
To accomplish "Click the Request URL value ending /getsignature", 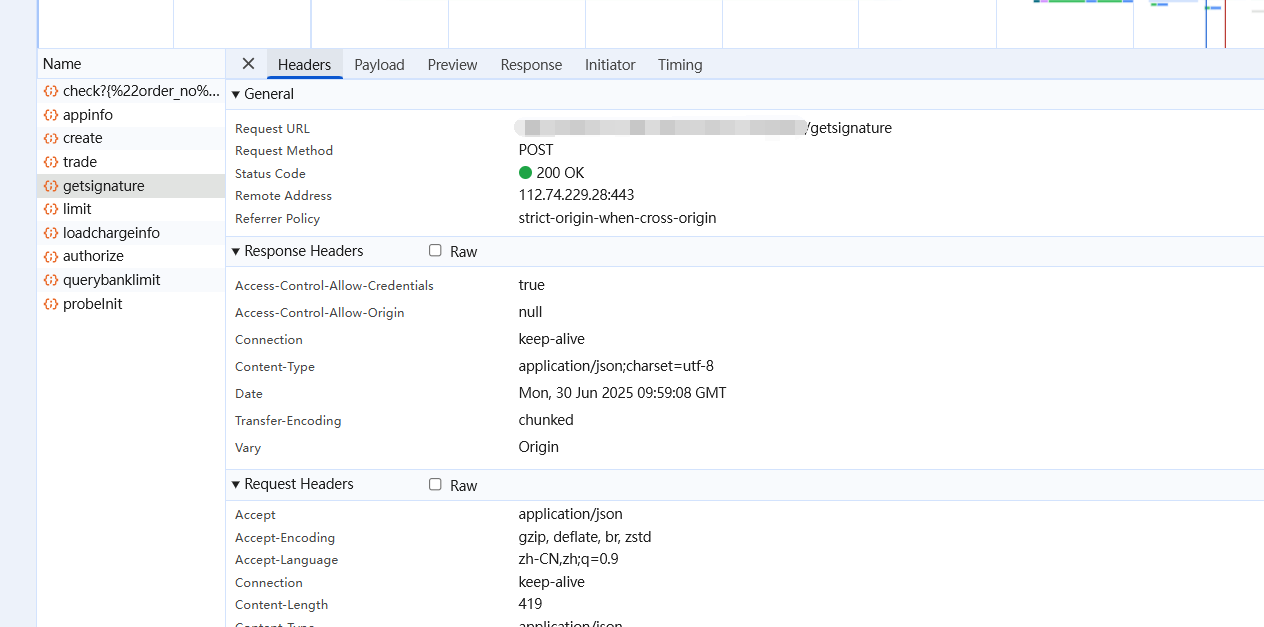I will 705,128.
